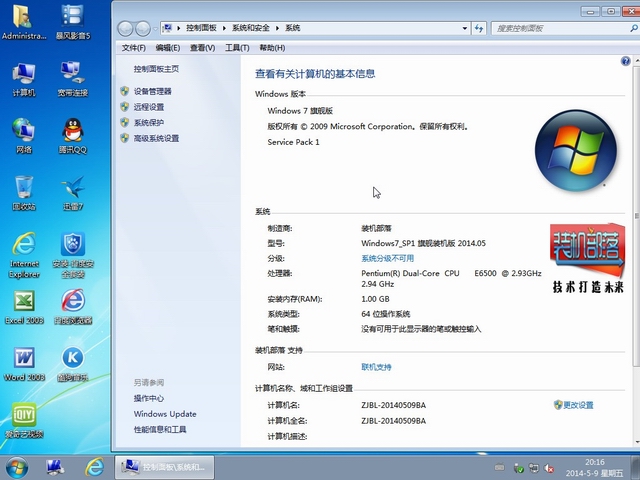Launch Word 2003 from the desktop
This screenshot has width=640, height=480.
(24, 364)
